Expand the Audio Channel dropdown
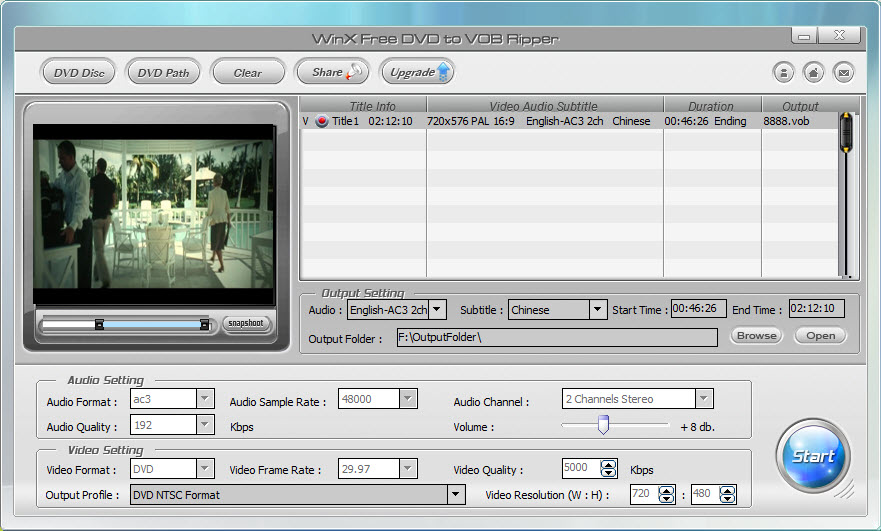The width and height of the screenshot is (881, 531). click(x=703, y=399)
